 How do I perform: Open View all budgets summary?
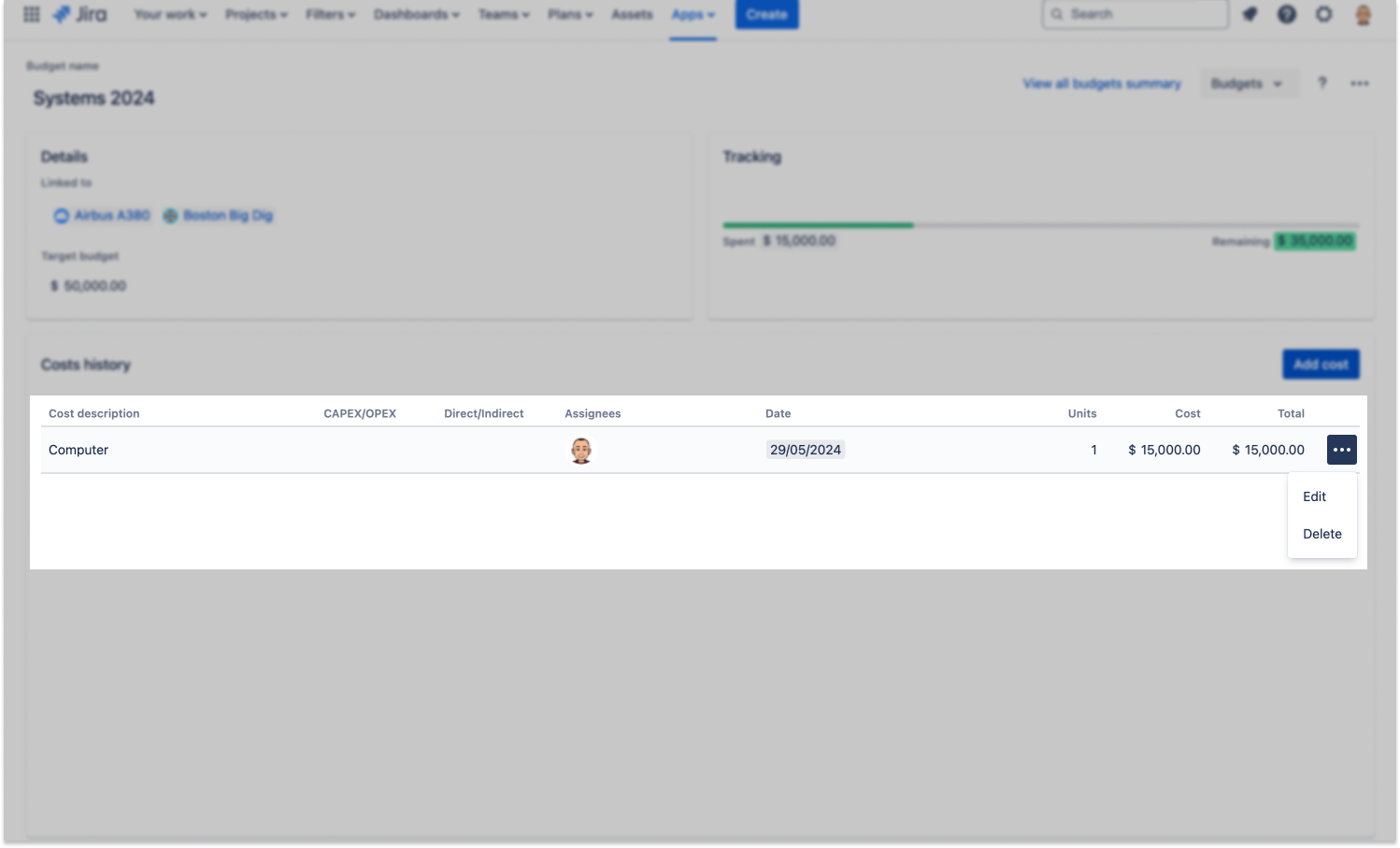[x=1102, y=82]
